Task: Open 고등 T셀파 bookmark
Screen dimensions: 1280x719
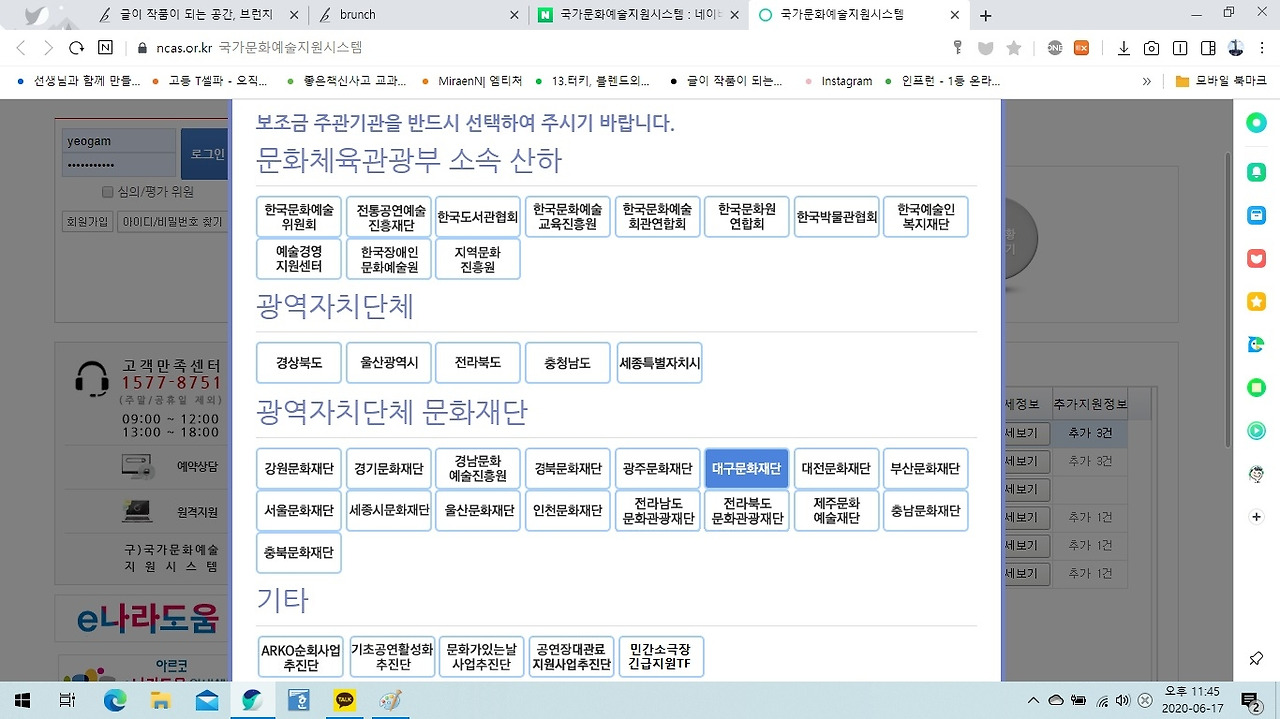Action: pyautogui.click(x=211, y=81)
